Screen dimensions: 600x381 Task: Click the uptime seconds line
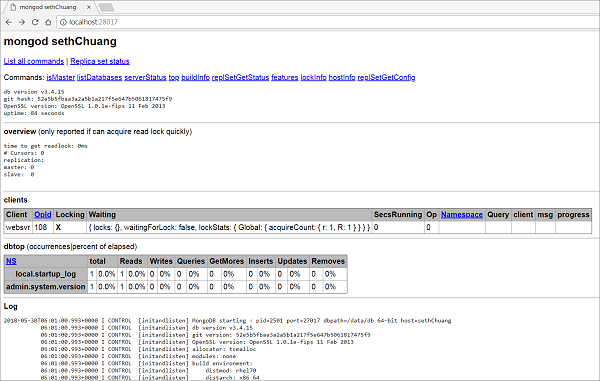34,113
